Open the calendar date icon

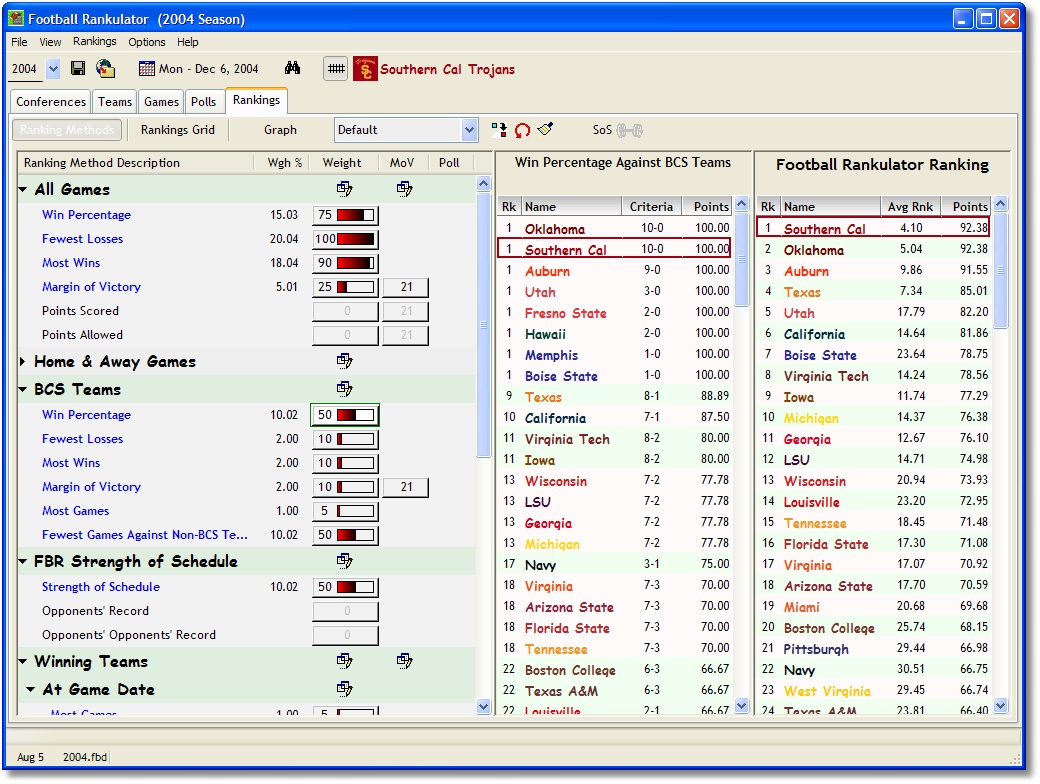(x=146, y=69)
